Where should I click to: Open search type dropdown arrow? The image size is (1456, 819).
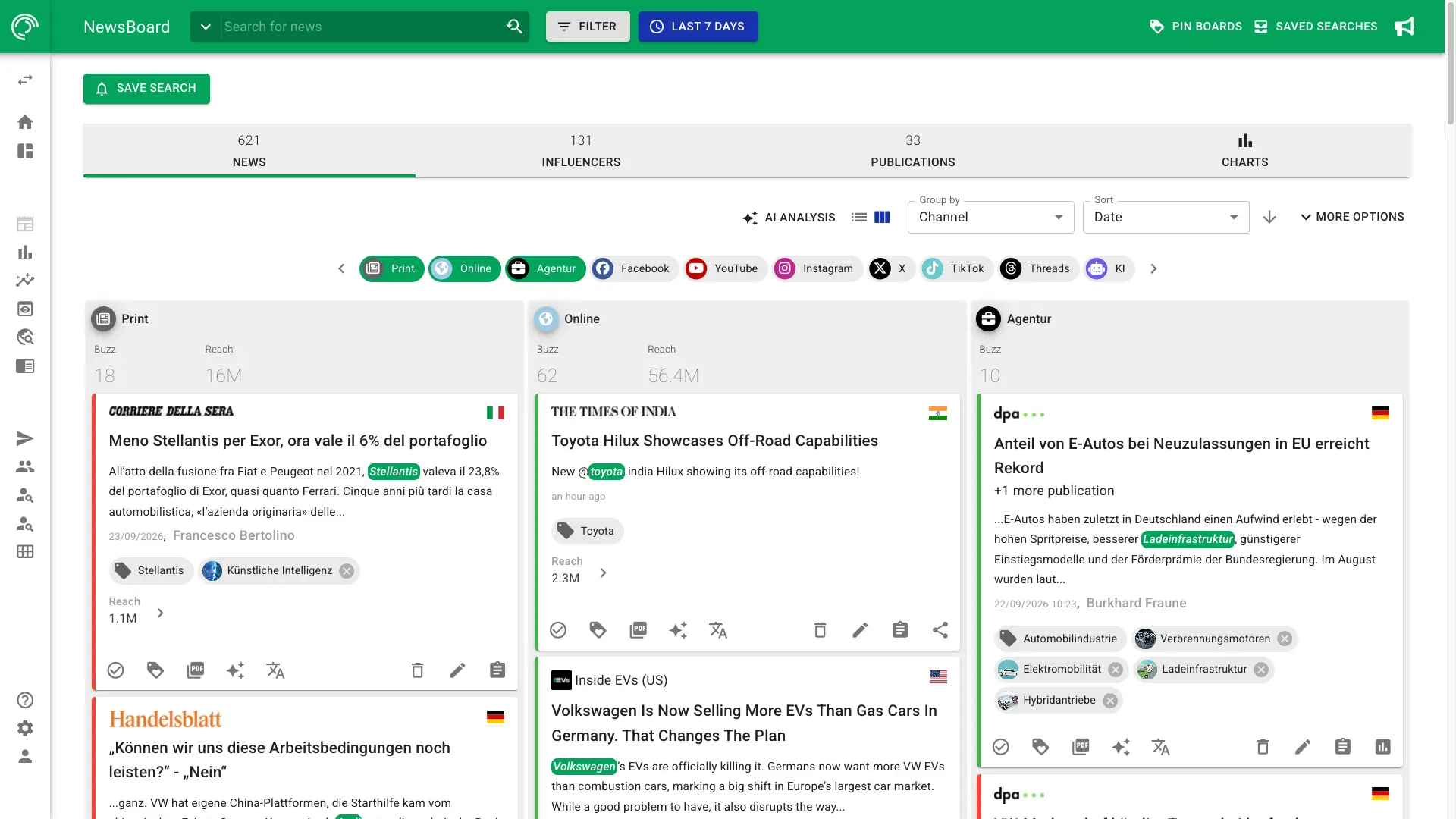(206, 27)
